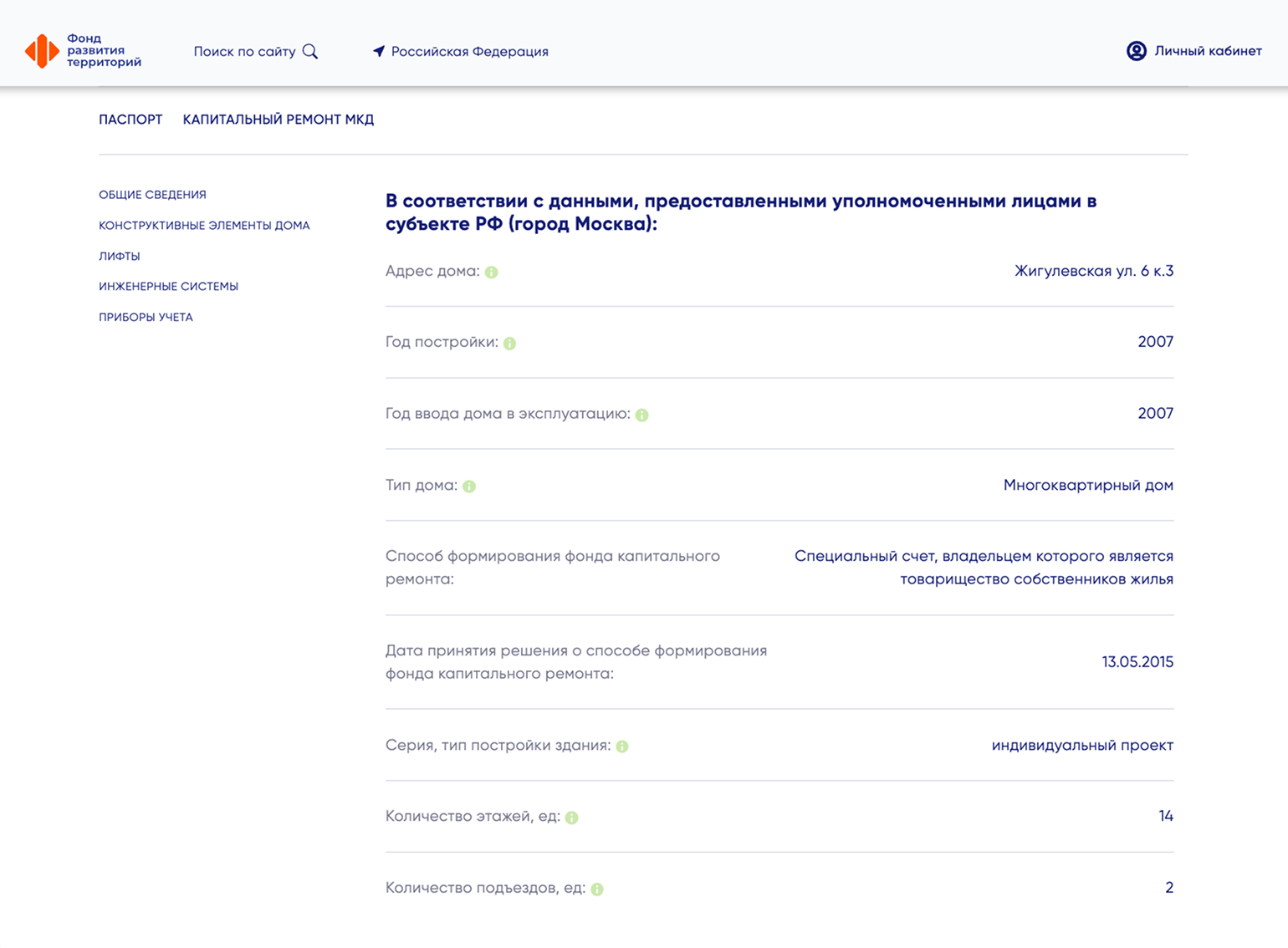Viewport: 1288px width, 948px height.
Task: Click the location pin next to Российская Федерация
Action: pyautogui.click(x=381, y=51)
